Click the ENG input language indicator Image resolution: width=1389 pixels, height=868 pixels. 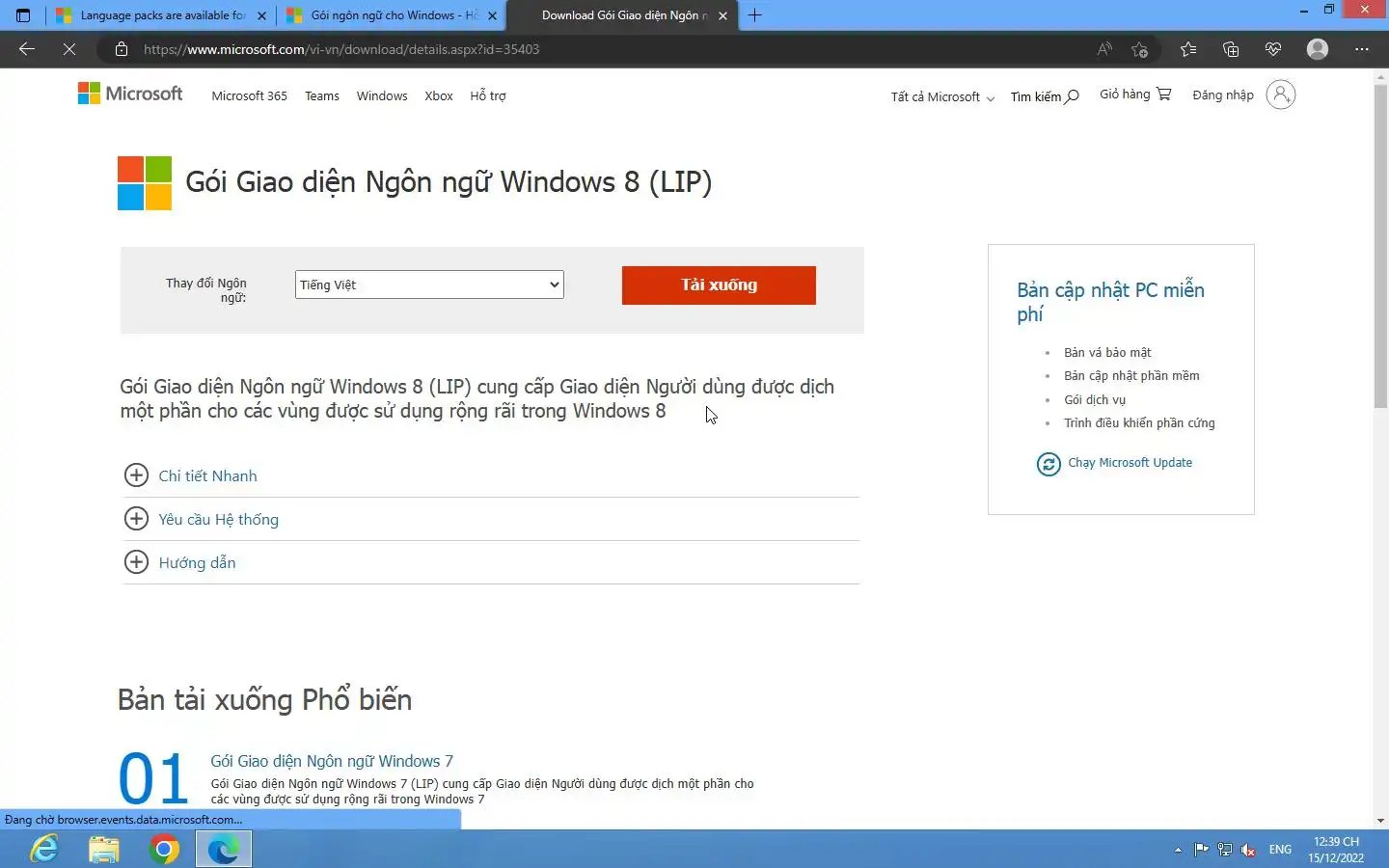tap(1280, 850)
